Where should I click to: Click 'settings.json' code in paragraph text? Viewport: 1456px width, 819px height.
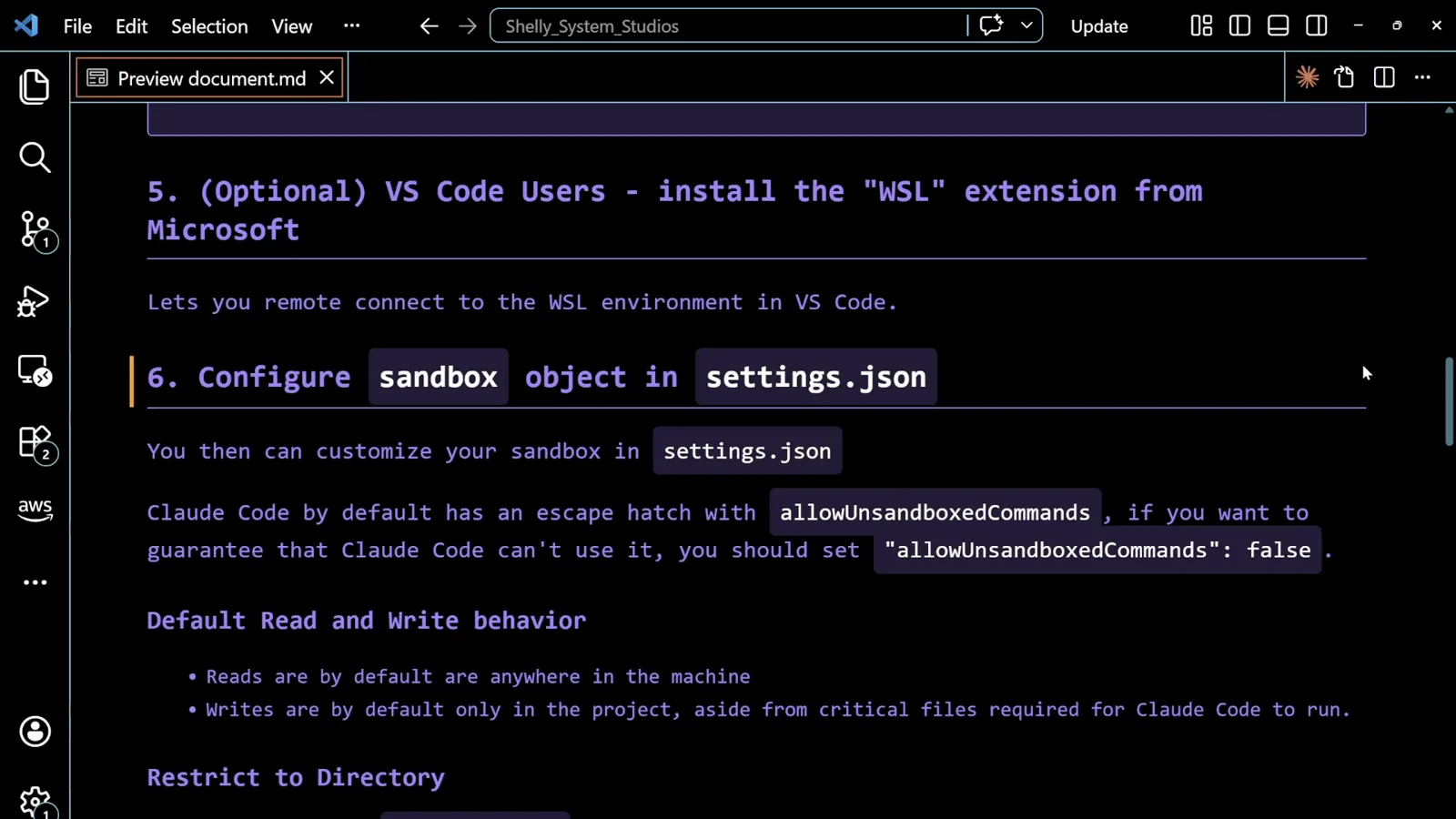click(x=747, y=451)
